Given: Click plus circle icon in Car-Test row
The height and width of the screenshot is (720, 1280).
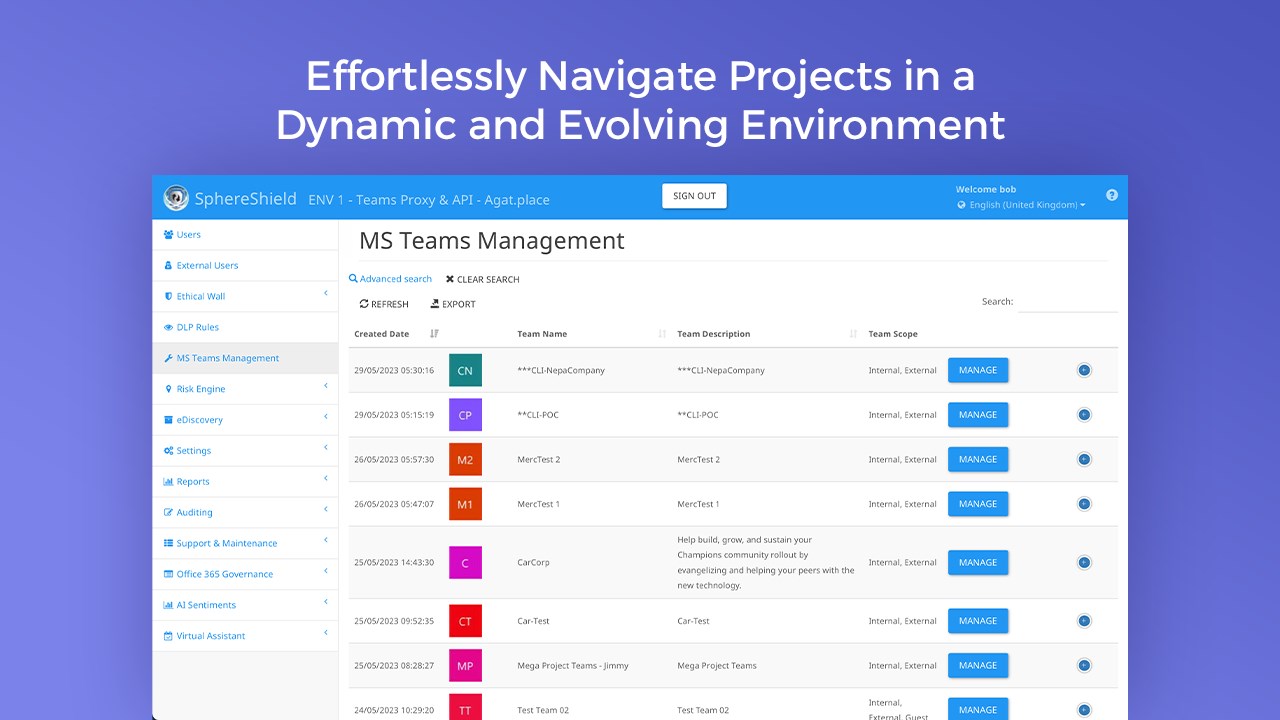Looking at the screenshot, I should coord(1084,621).
